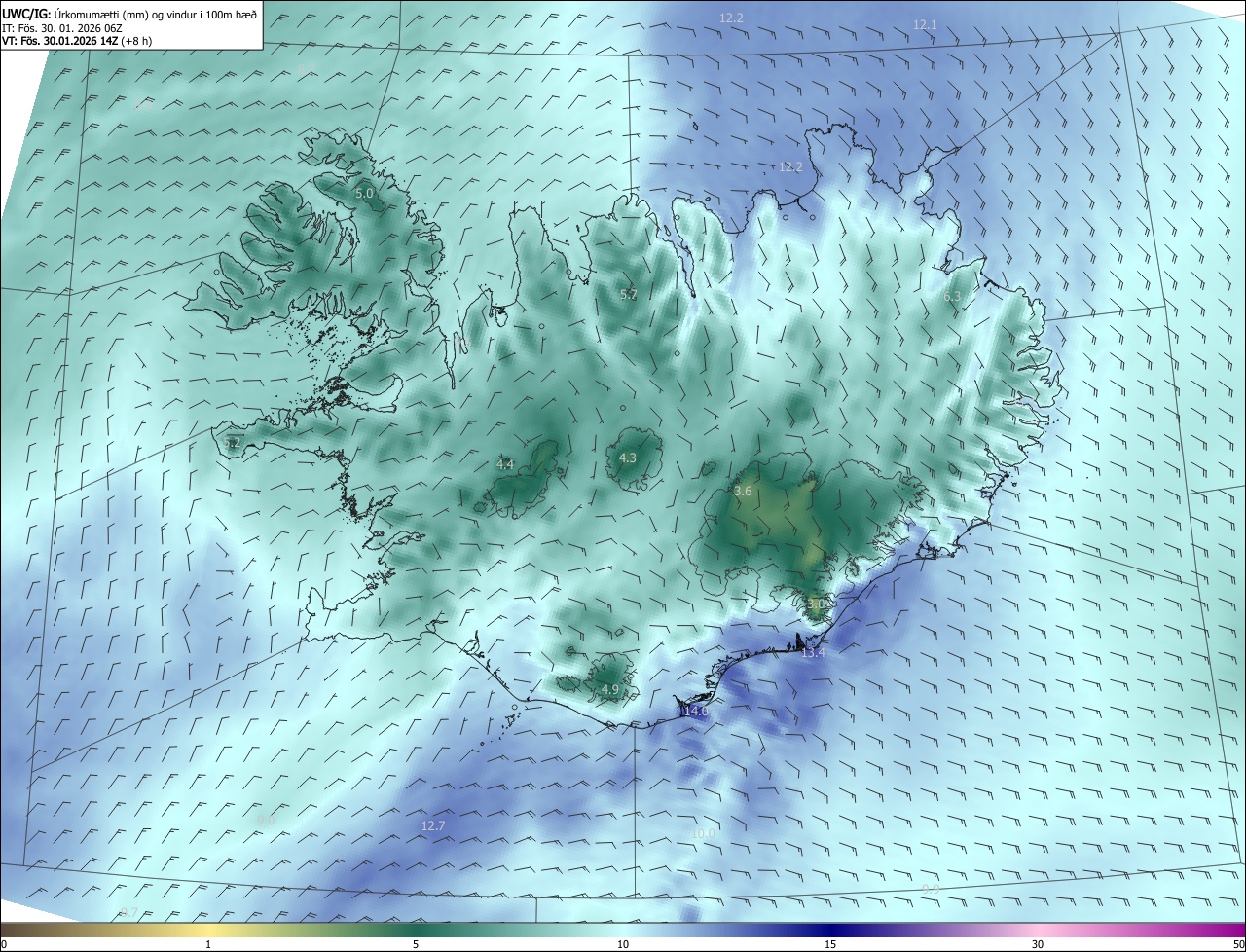
Task: Select the 5.0 value in the Westfjords
Action: coord(364,194)
